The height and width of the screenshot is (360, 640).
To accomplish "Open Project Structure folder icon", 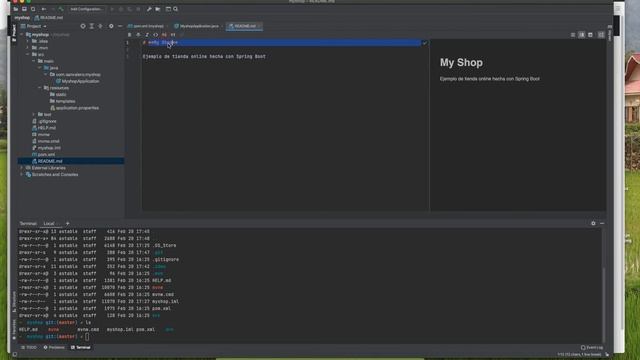I will 158,9.
